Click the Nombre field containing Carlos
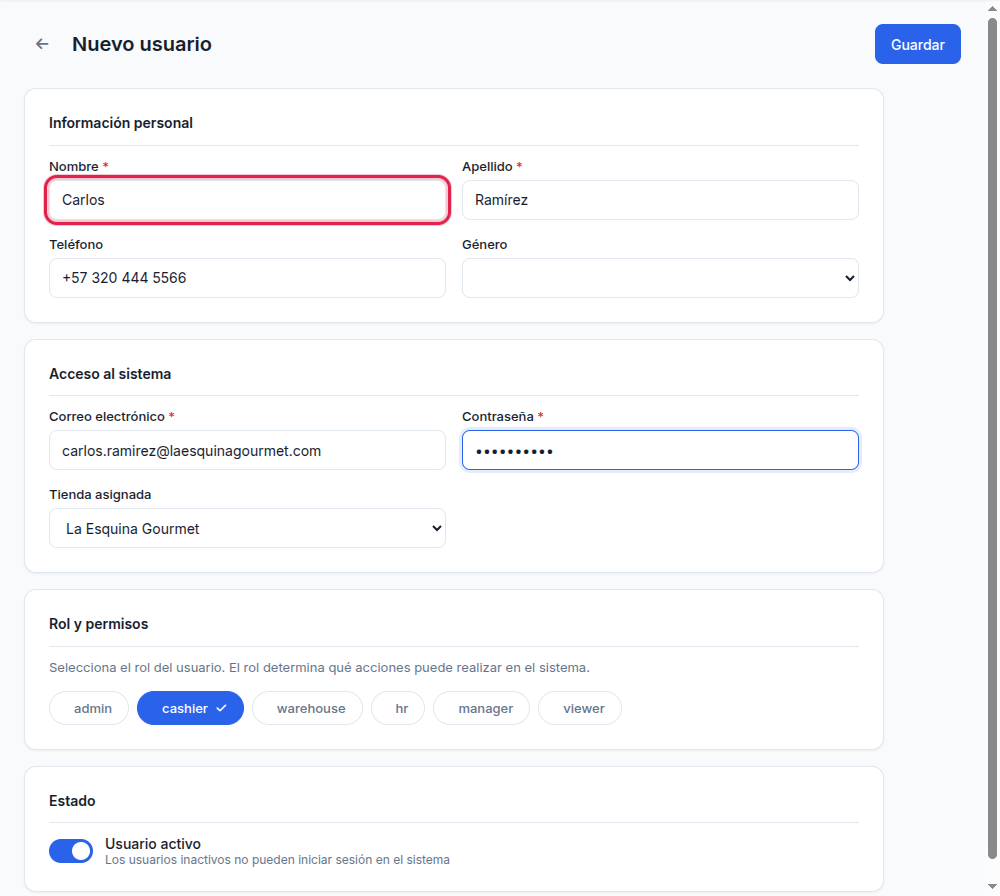Image resolution: width=1000 pixels, height=896 pixels. 247,200
